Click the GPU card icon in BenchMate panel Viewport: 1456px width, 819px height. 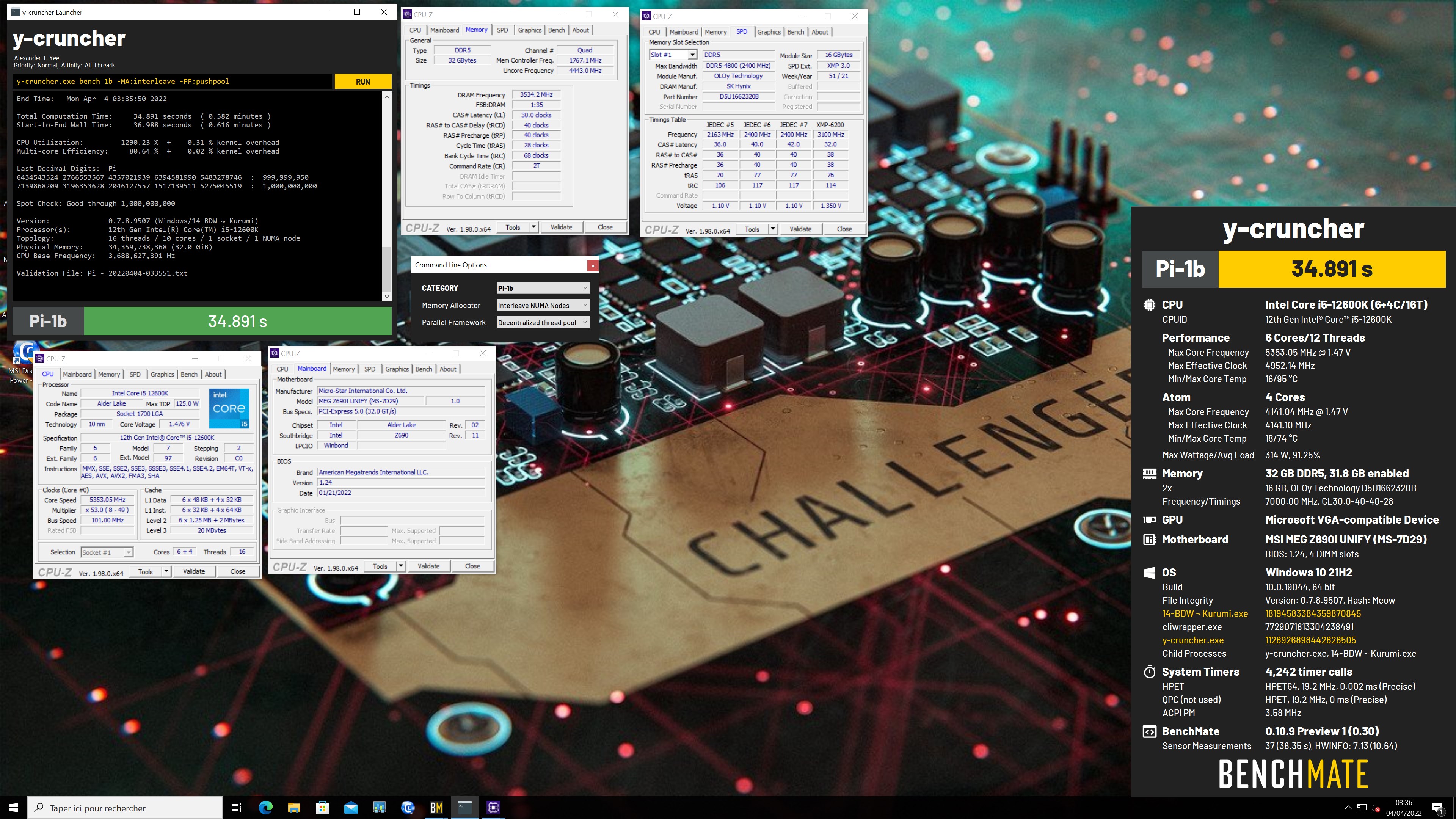[1149, 519]
